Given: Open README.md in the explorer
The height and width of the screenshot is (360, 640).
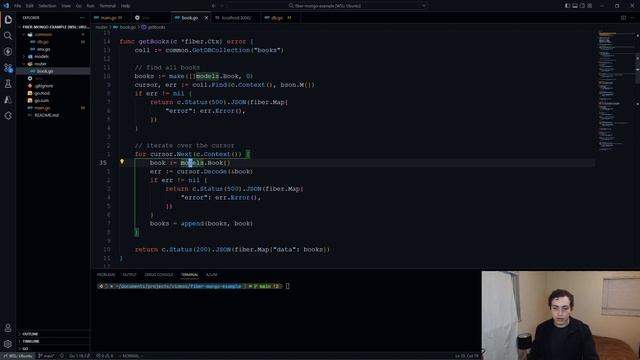Looking at the screenshot, I should (53, 115).
